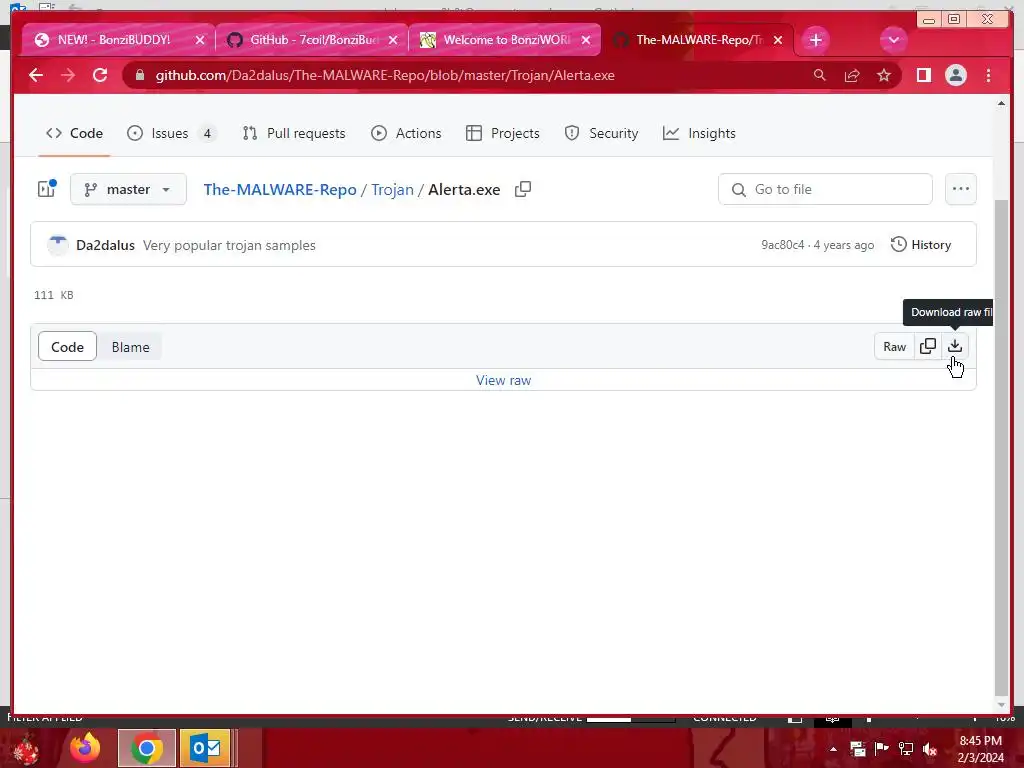Bookmark this page with the star
Screen dimensions: 1024x768
[x=884, y=75]
